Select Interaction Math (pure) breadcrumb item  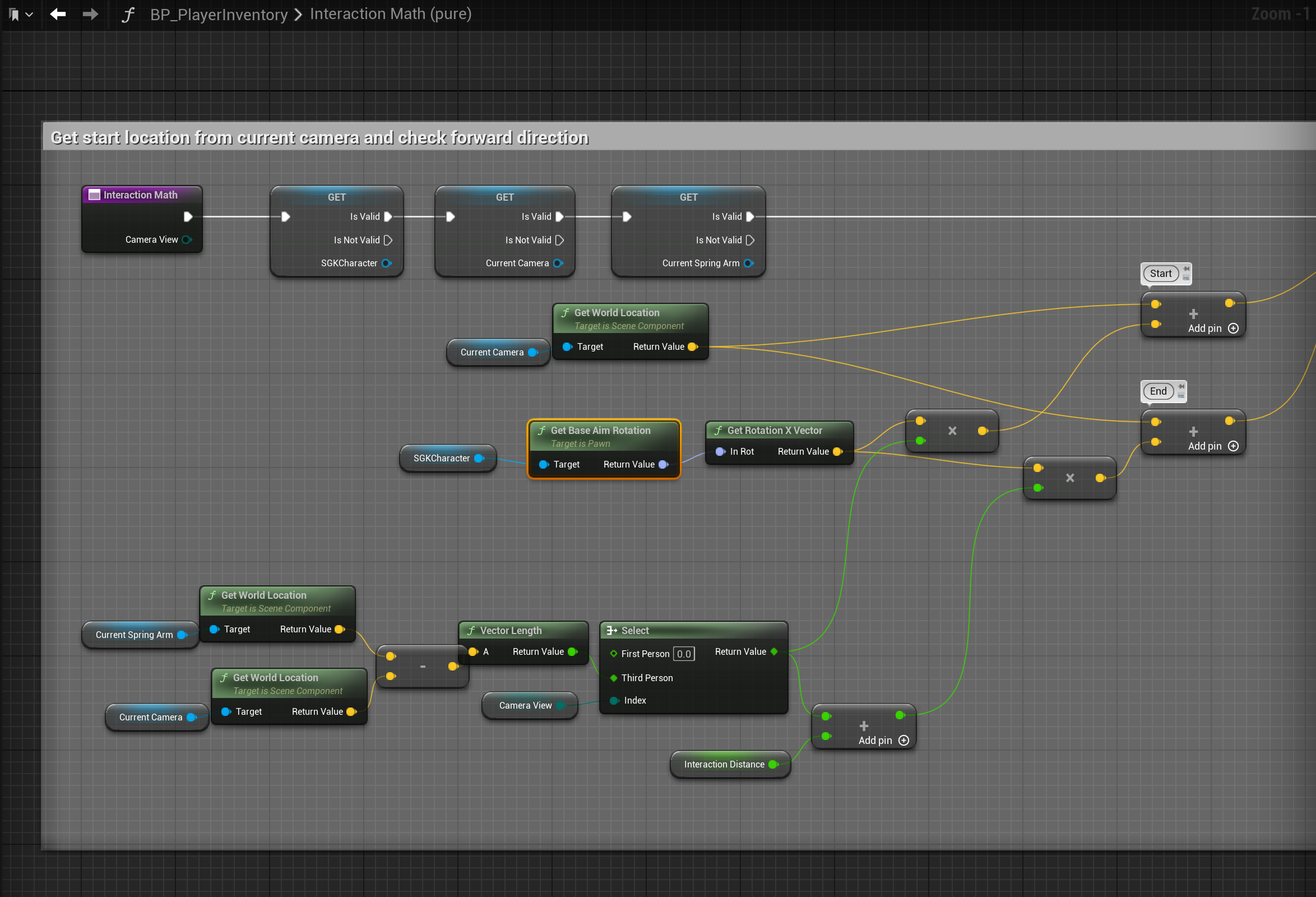[x=390, y=14]
